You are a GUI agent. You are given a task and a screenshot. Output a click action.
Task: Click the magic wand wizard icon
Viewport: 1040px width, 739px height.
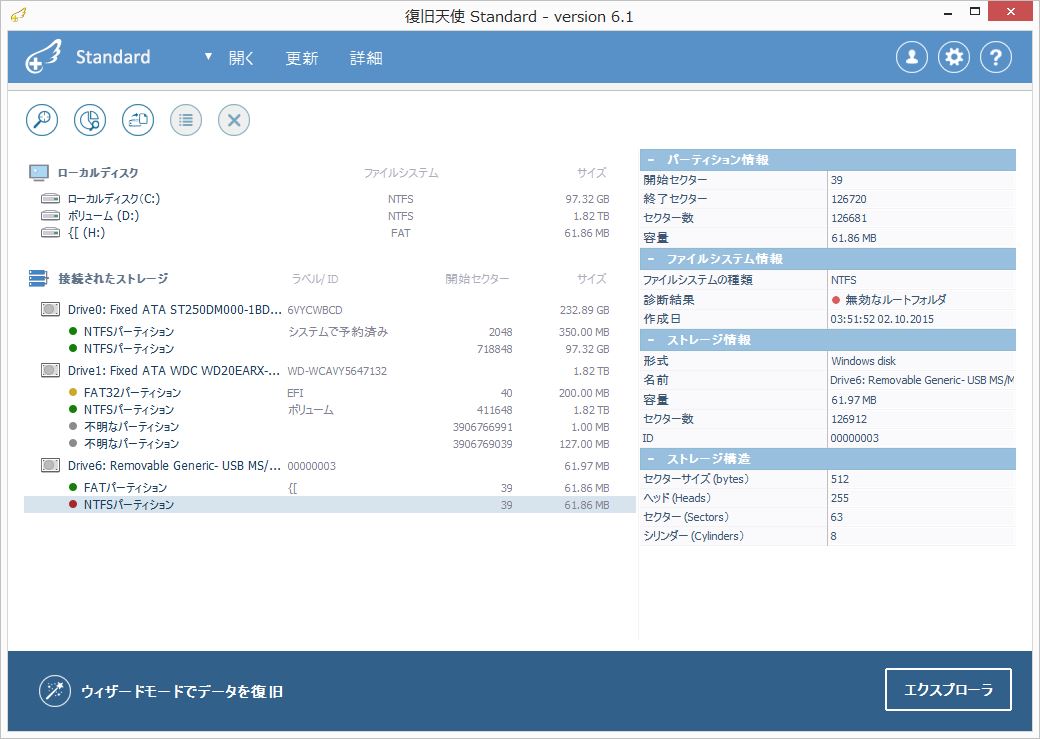click(54, 691)
